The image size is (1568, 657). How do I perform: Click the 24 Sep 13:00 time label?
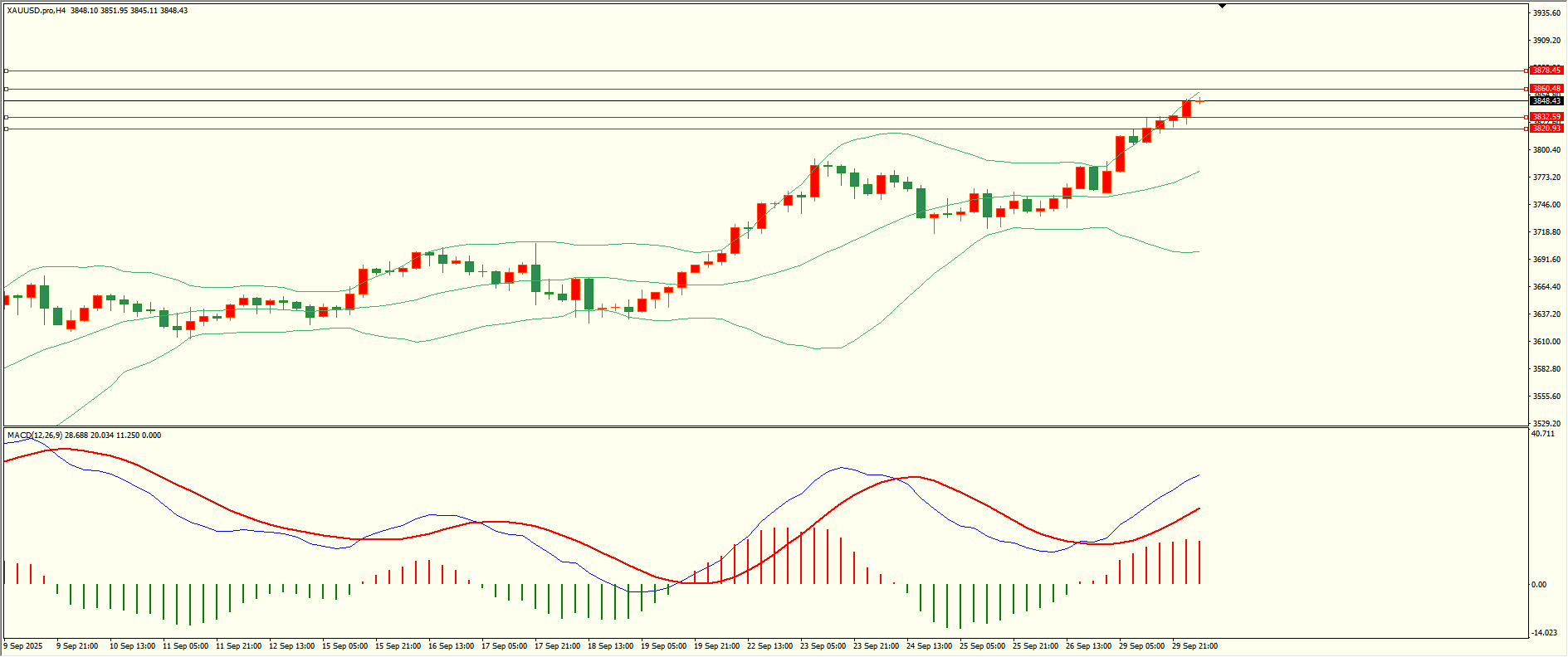929,646
